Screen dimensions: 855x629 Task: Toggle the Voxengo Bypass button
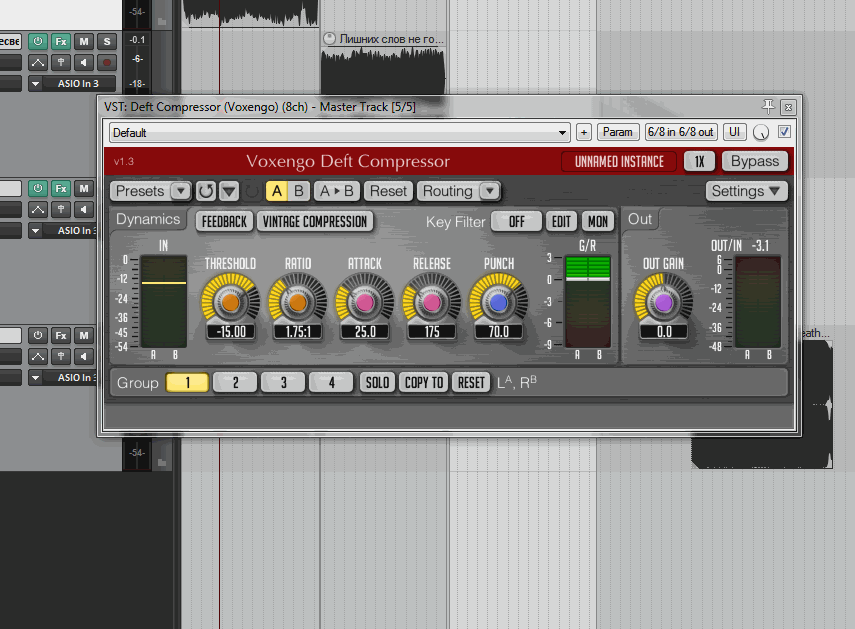click(x=755, y=161)
